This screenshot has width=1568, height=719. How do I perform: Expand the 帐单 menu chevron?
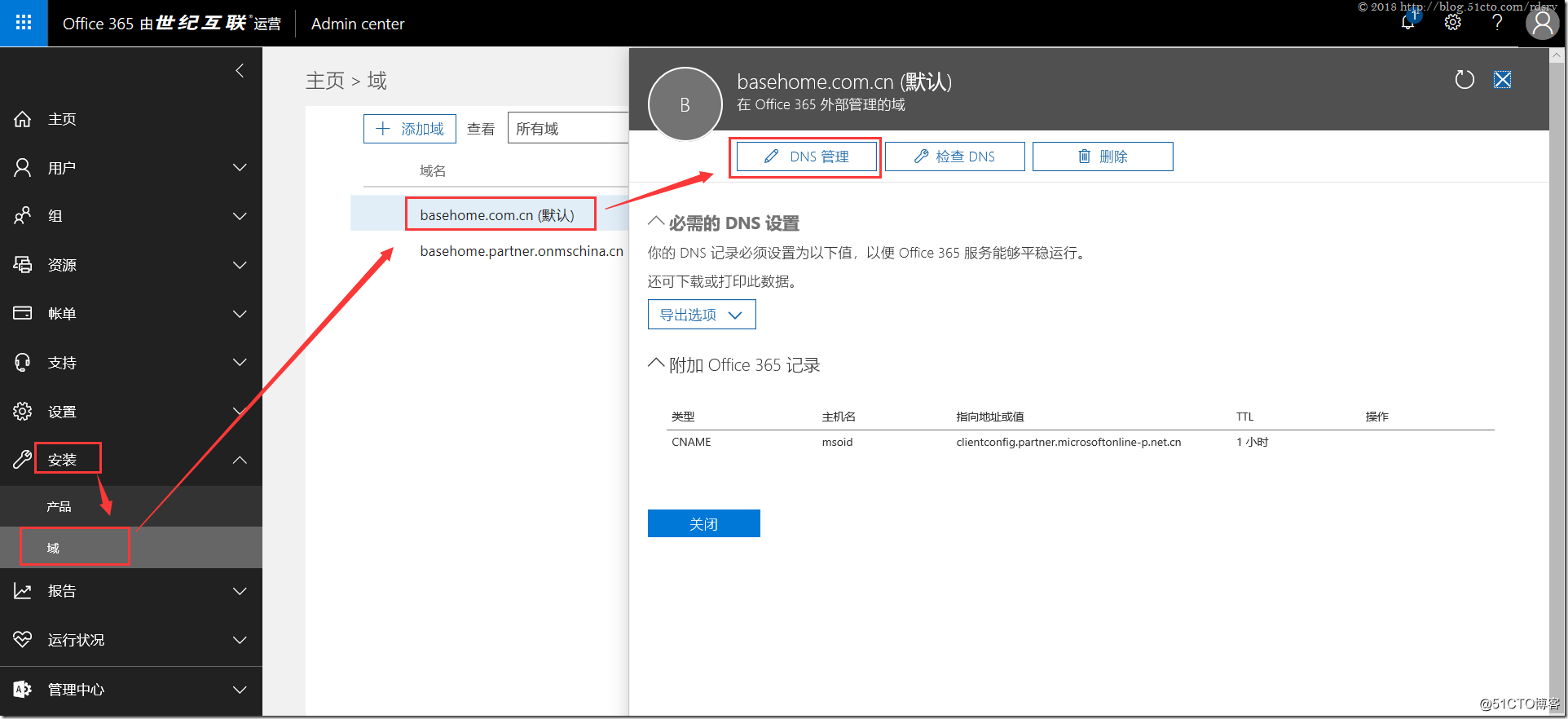(240, 314)
